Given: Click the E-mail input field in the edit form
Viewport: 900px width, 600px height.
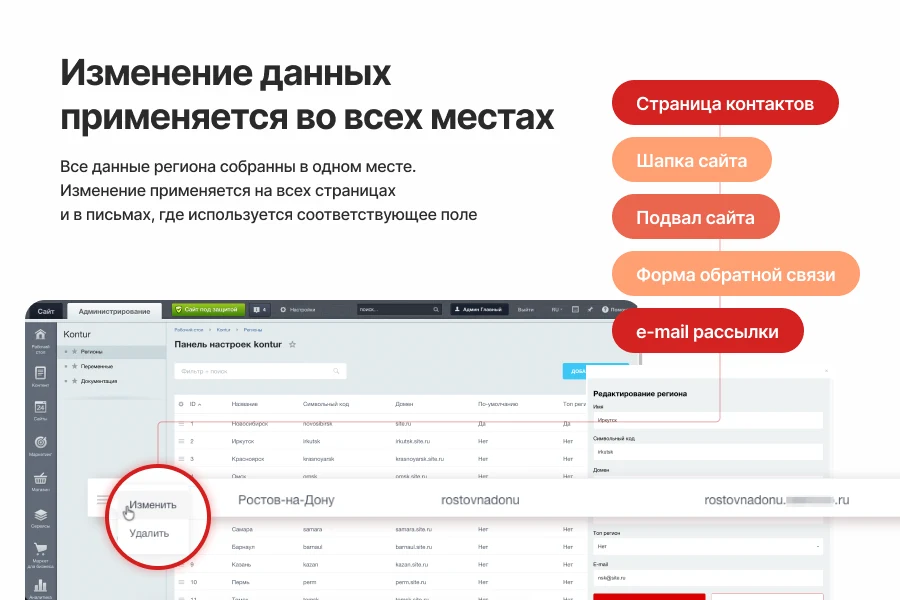Looking at the screenshot, I should pos(708,578).
